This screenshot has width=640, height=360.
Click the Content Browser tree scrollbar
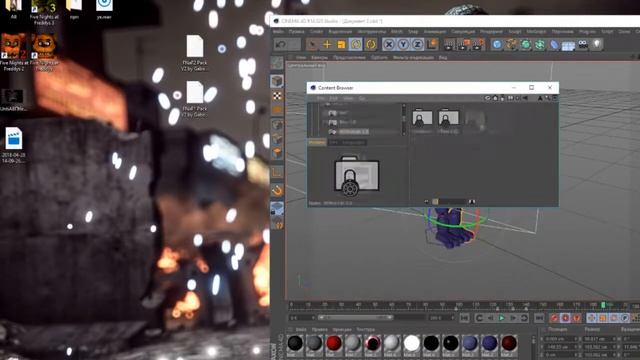[404, 119]
